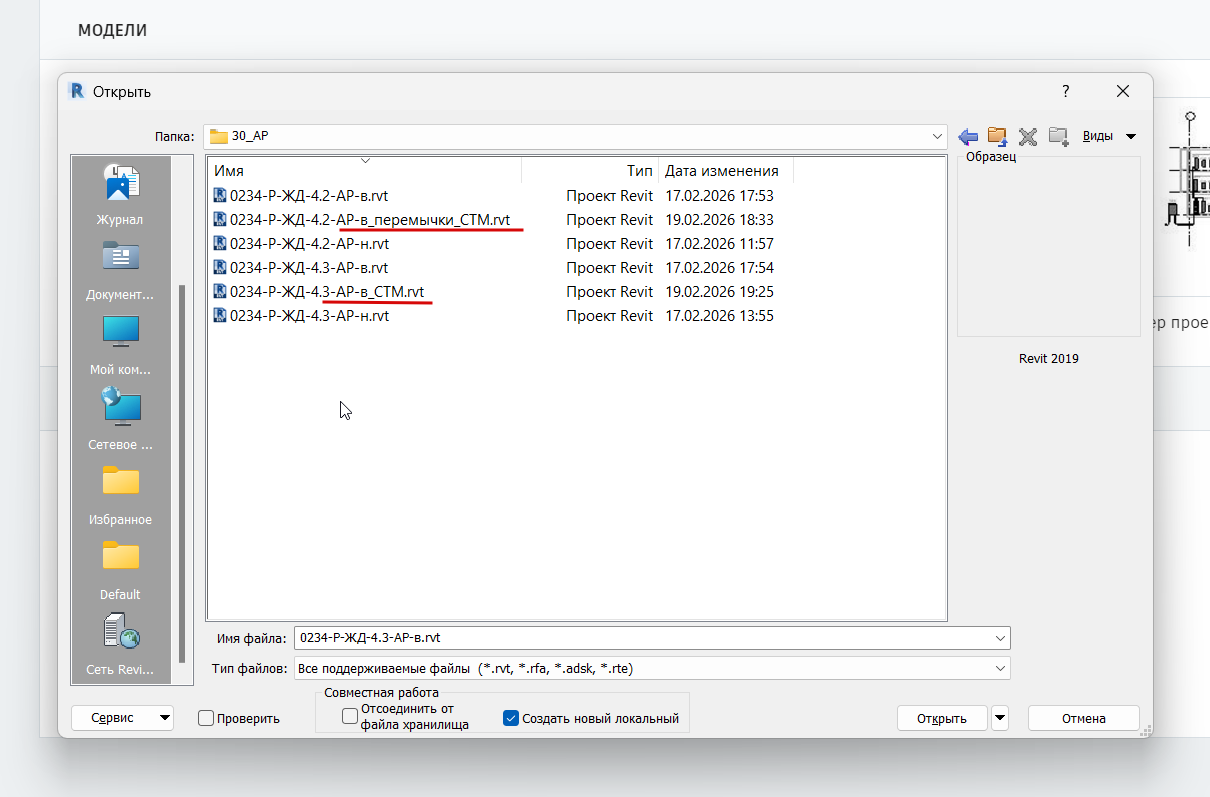Sort by the Имя column header
This screenshot has width=1210, height=797.
[365, 171]
